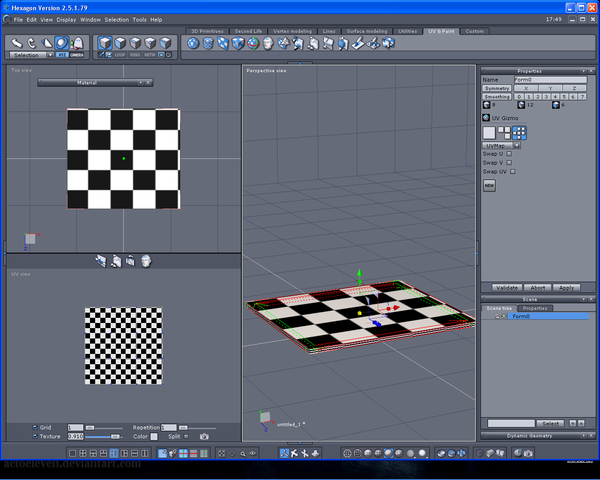The image size is (600, 480).
Task: Click the checkered cylinder UV mapping icon
Action: point(208,43)
